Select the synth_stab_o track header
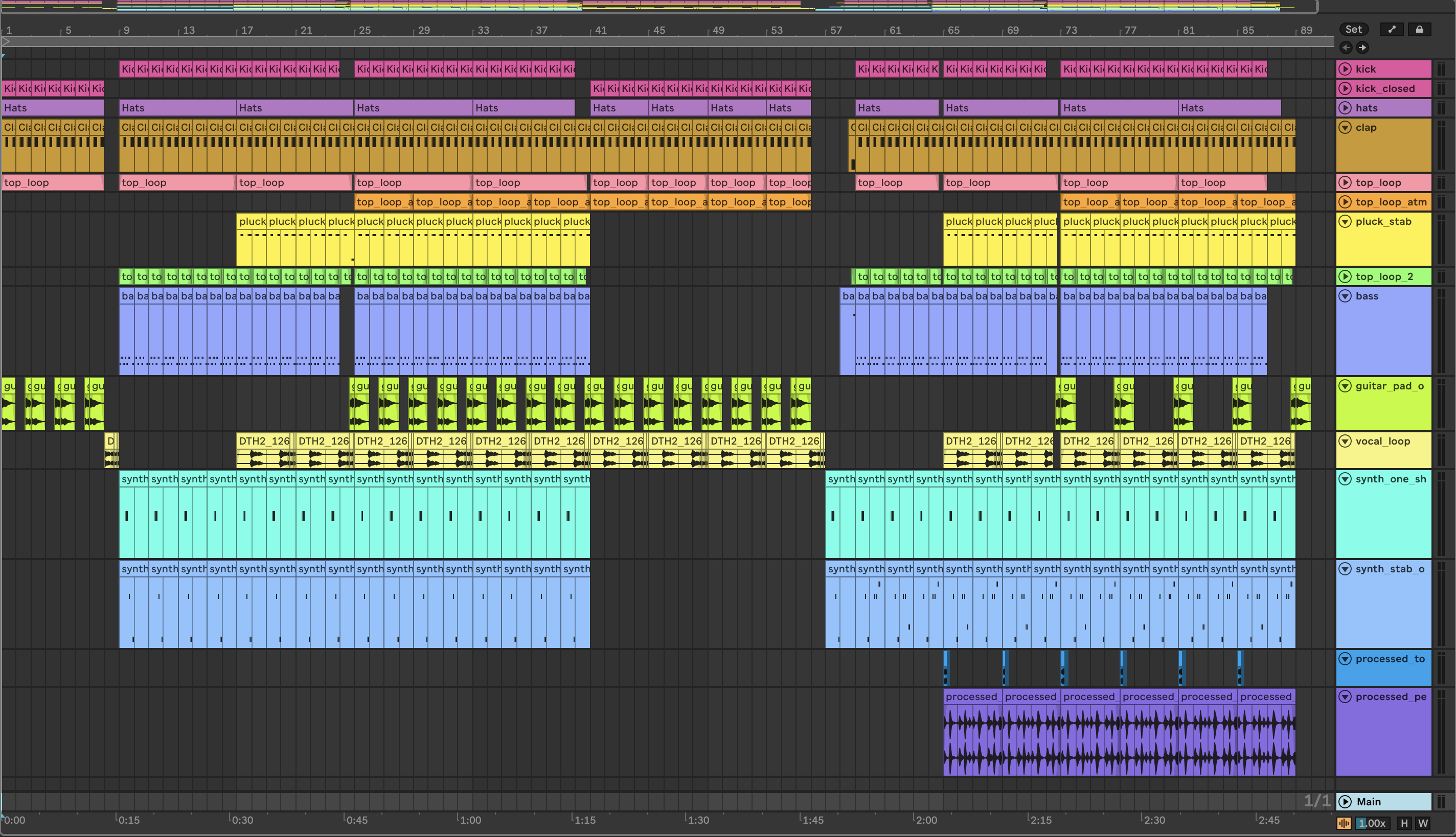This screenshot has width=1456, height=837. tap(1390, 569)
